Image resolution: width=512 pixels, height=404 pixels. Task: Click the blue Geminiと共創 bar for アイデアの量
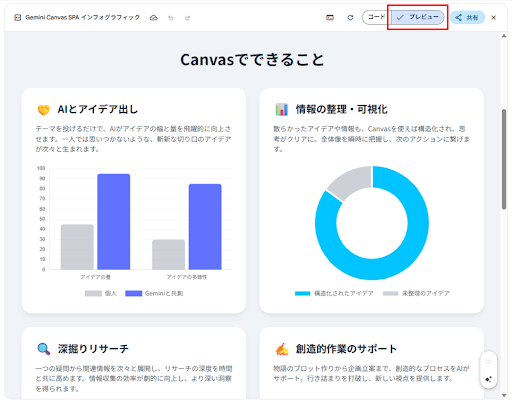[x=114, y=222]
